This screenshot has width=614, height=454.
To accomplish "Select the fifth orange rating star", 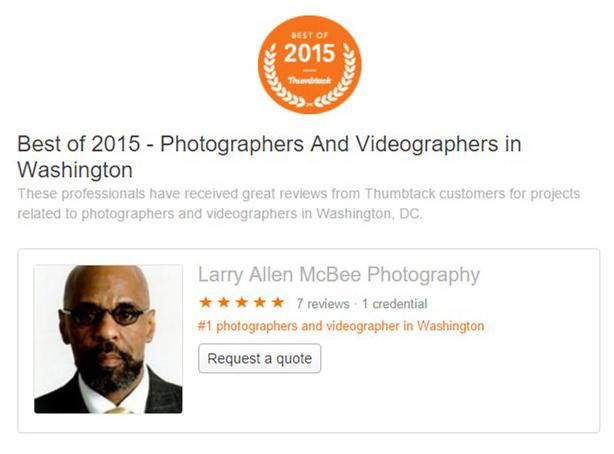I will (x=278, y=302).
